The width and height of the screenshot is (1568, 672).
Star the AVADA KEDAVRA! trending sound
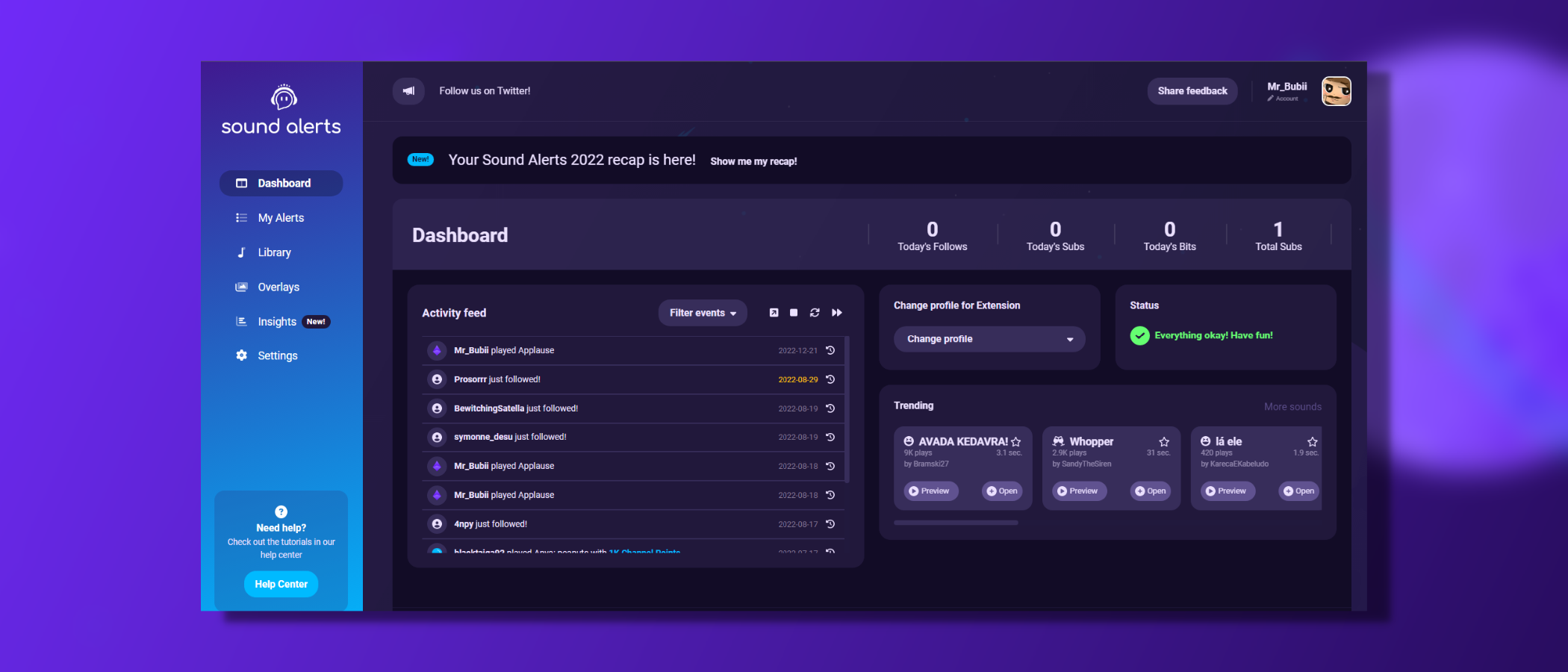pyautogui.click(x=1016, y=441)
